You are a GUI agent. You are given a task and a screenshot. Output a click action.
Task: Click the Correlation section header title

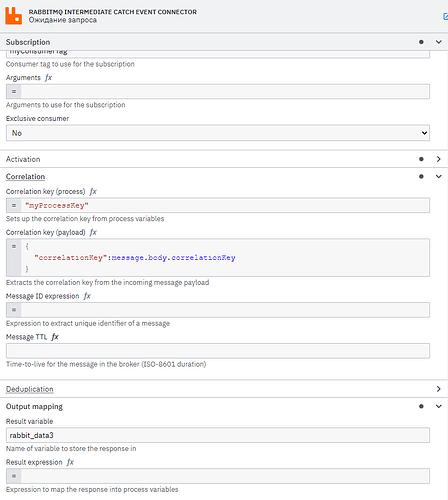[25, 177]
